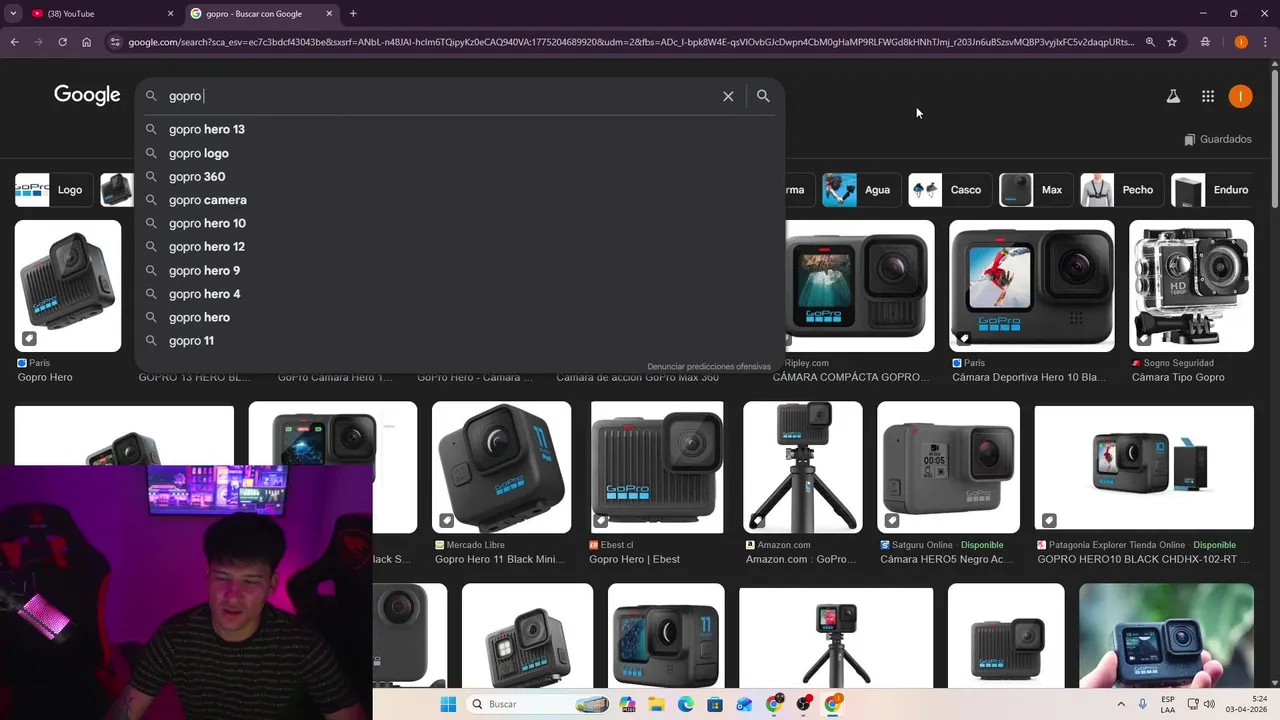
Task: Reload the page in Chrome
Action: (62, 42)
